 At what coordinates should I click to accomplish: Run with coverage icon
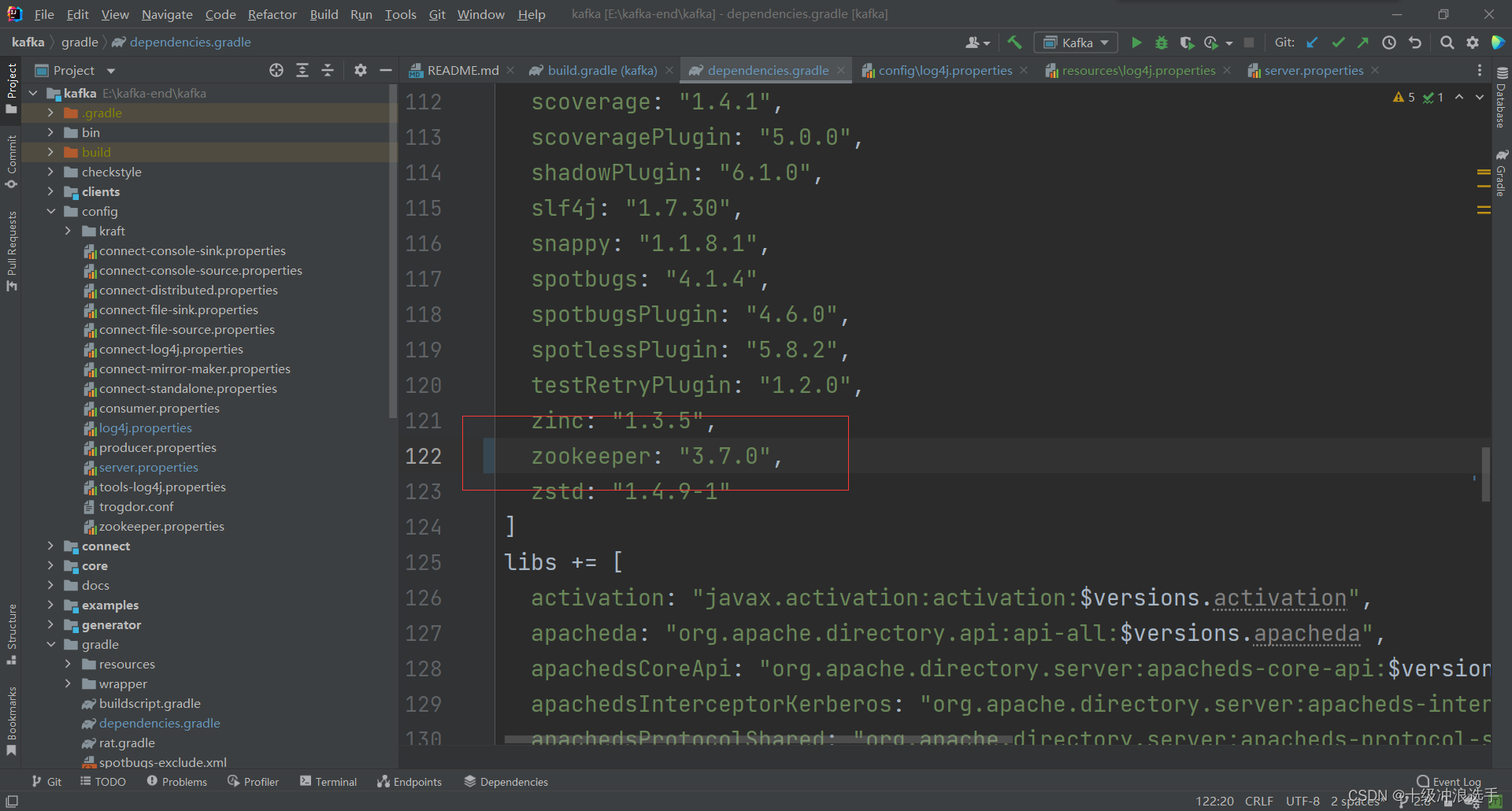pyautogui.click(x=1187, y=43)
